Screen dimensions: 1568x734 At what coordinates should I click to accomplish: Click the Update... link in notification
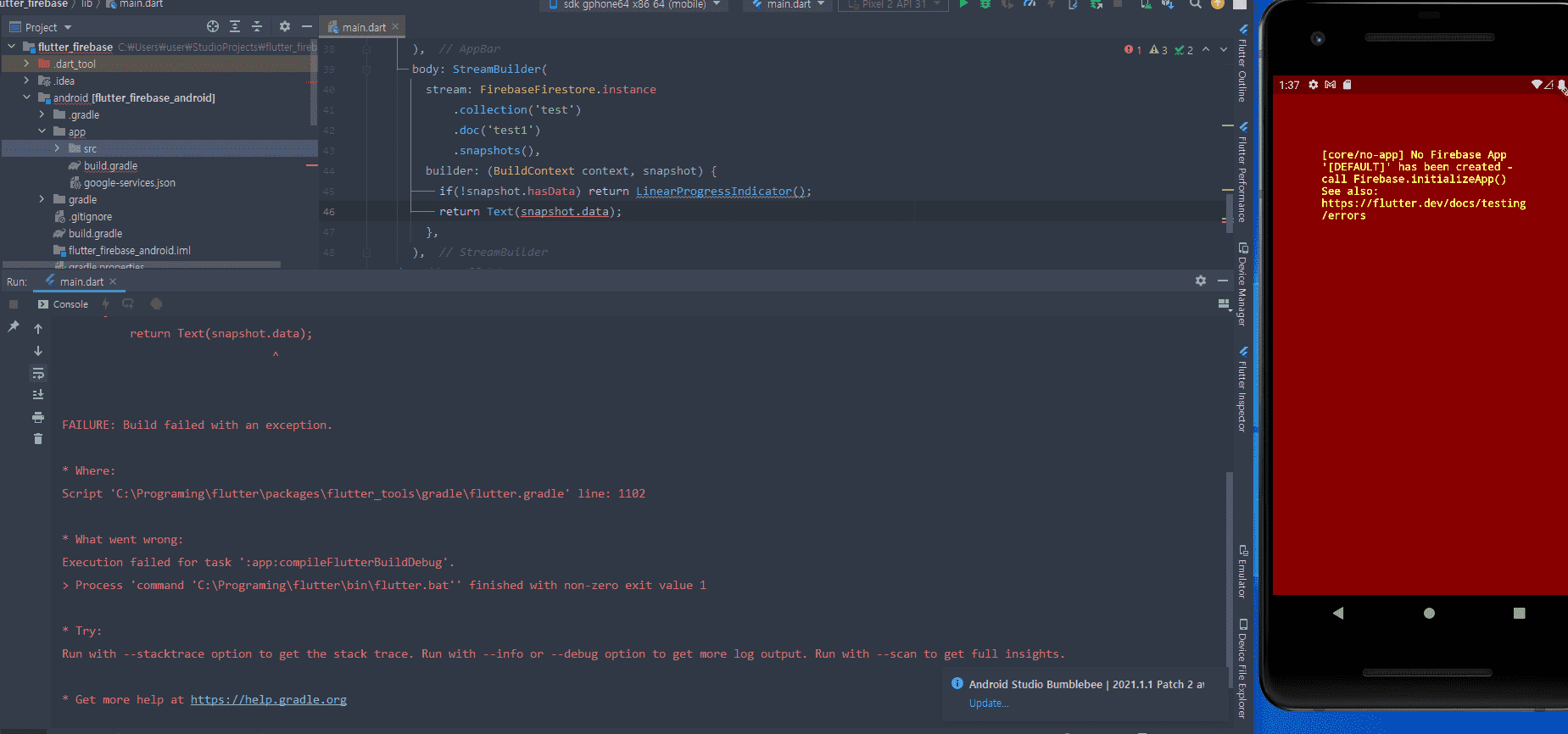click(989, 703)
